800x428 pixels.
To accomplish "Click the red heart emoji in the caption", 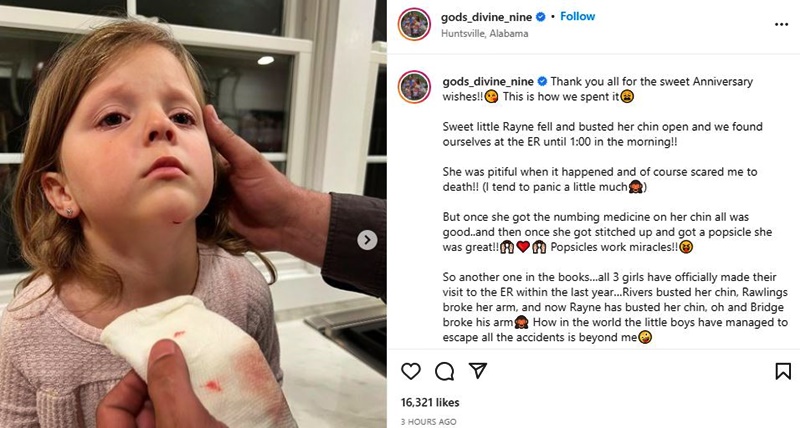I will click(523, 247).
